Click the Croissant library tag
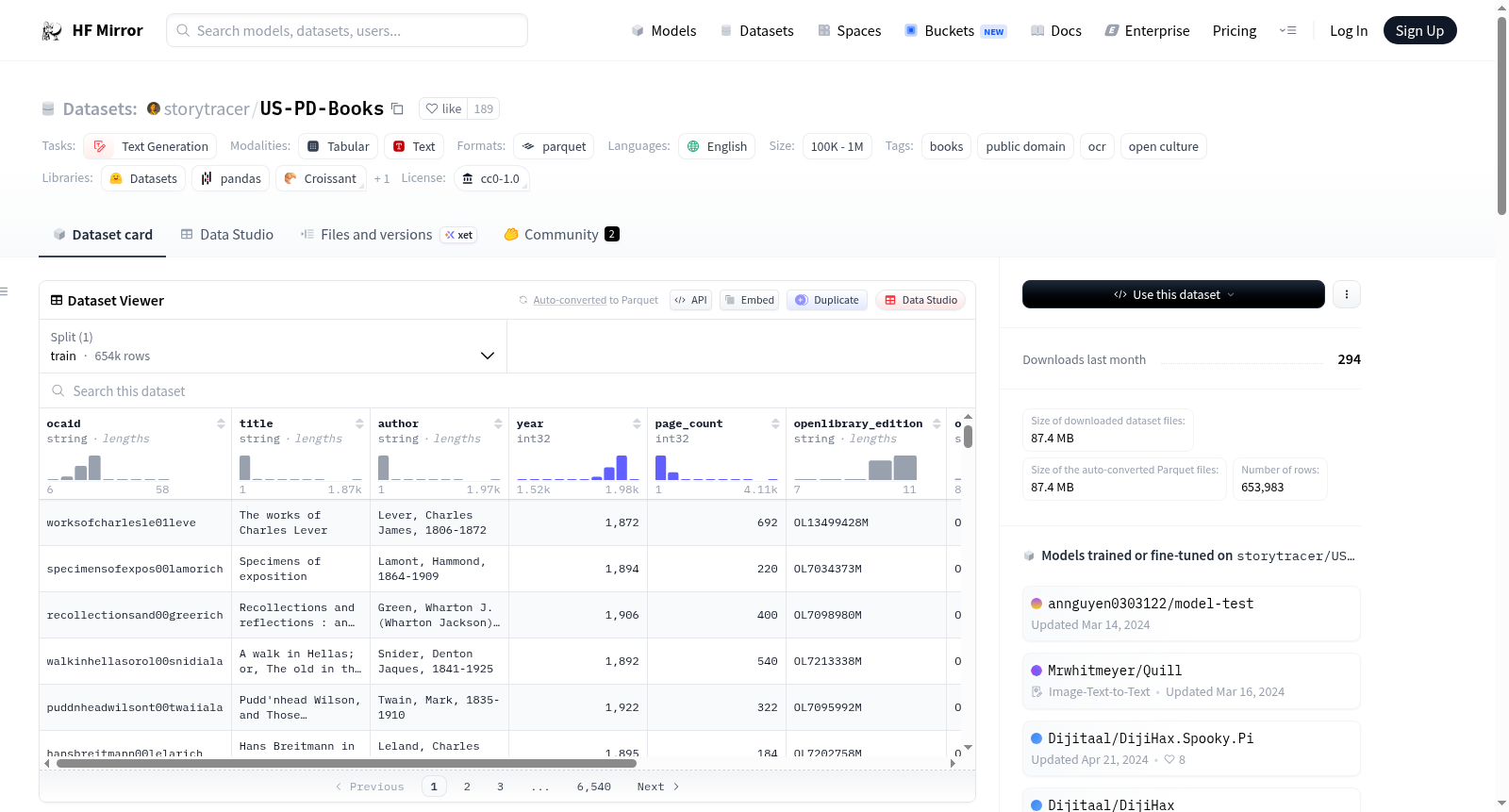 pos(320,178)
